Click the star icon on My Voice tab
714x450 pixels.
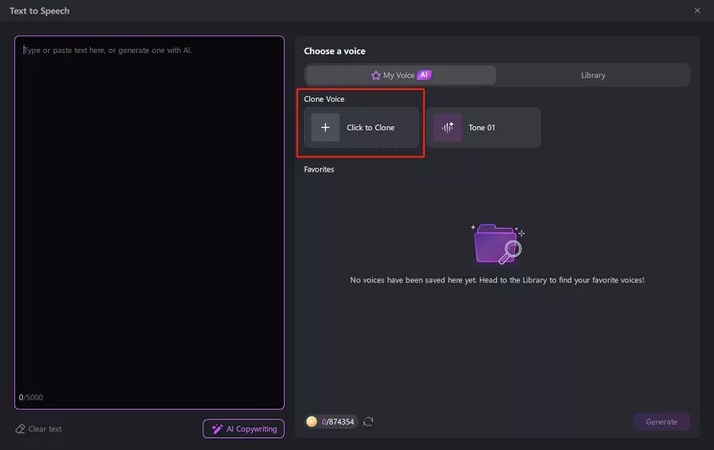click(x=376, y=76)
